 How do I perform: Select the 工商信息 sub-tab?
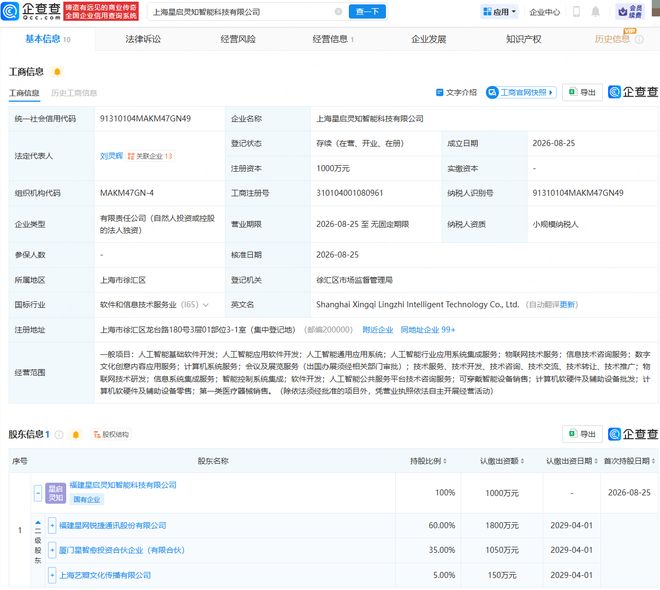point(24,93)
